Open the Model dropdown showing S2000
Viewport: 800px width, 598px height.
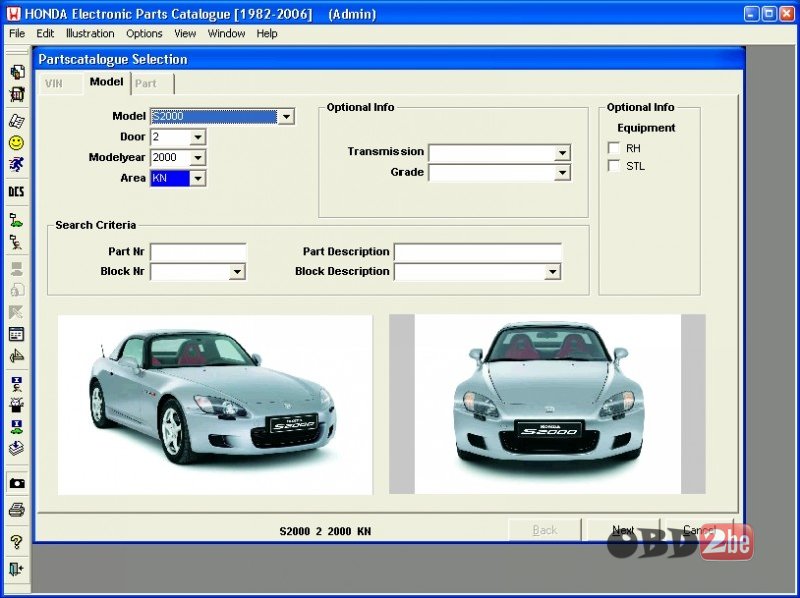(x=286, y=117)
